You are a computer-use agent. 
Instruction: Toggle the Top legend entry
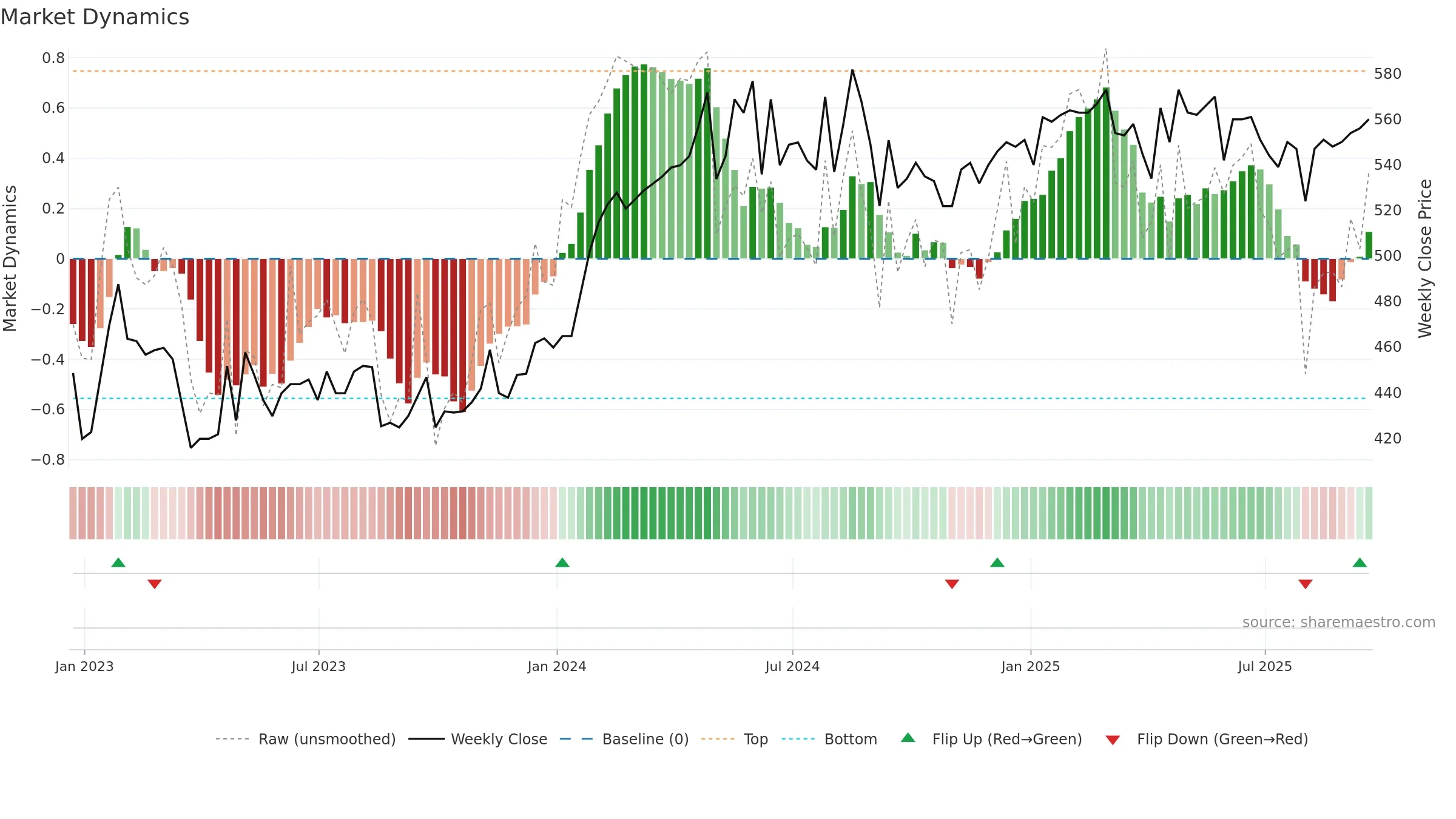click(735, 739)
